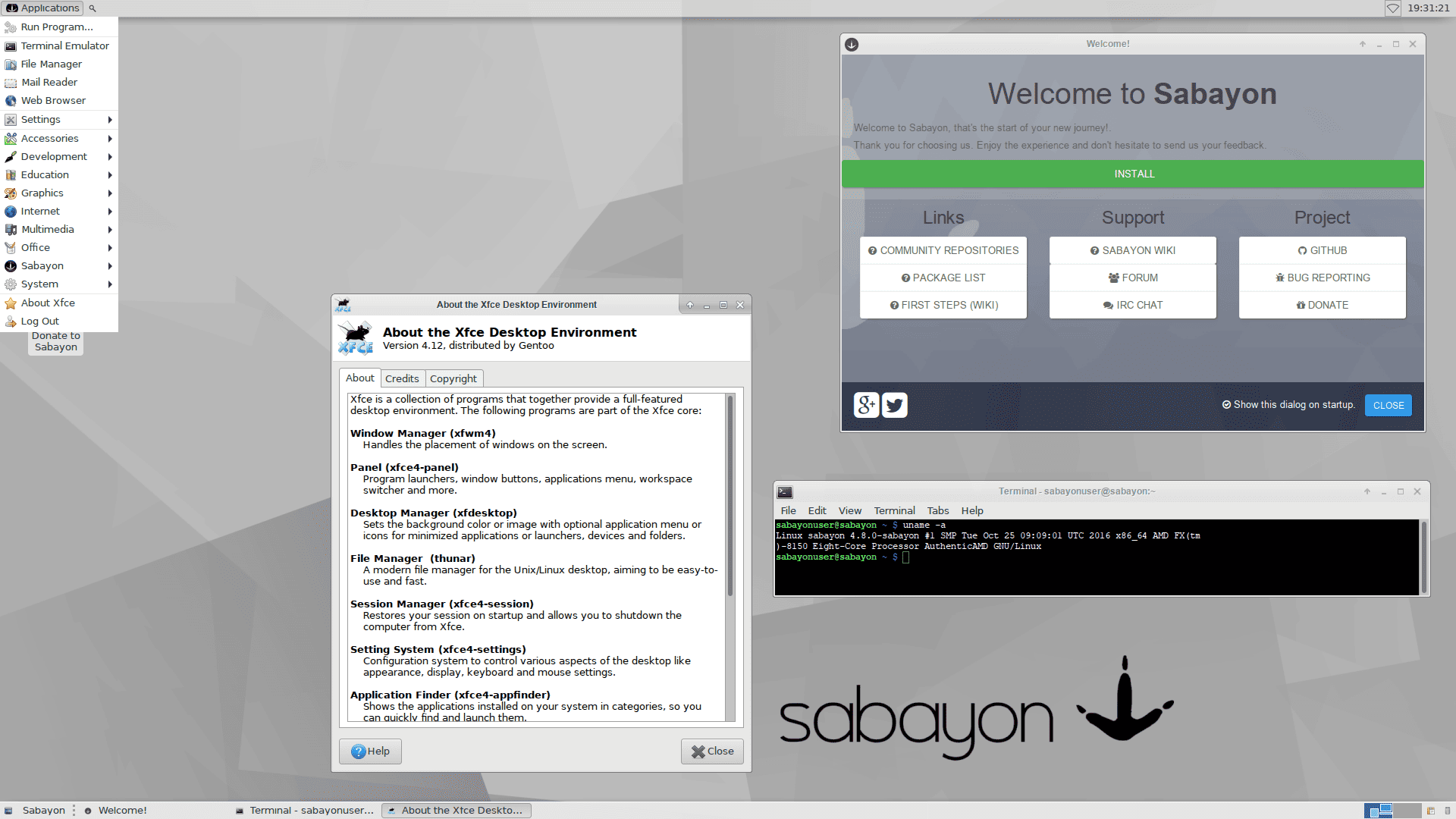Launch Terminal Emulator from Applications menu
This screenshot has height=819, width=1456.
pos(59,45)
